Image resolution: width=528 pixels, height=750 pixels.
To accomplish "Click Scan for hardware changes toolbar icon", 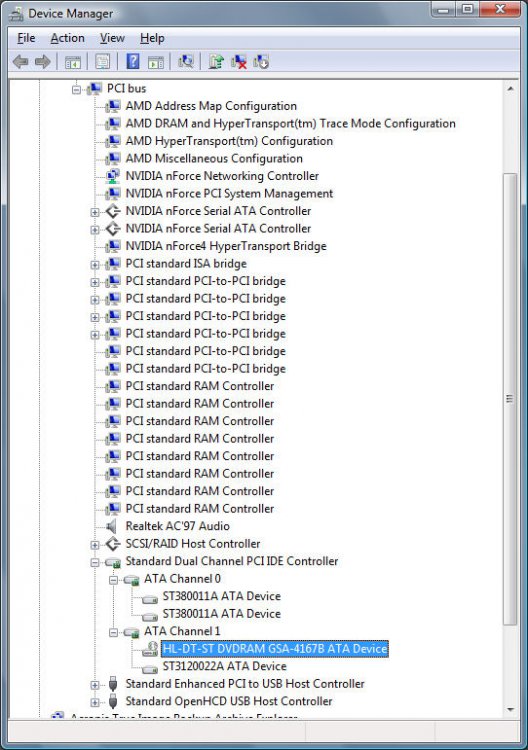I will coord(186,61).
